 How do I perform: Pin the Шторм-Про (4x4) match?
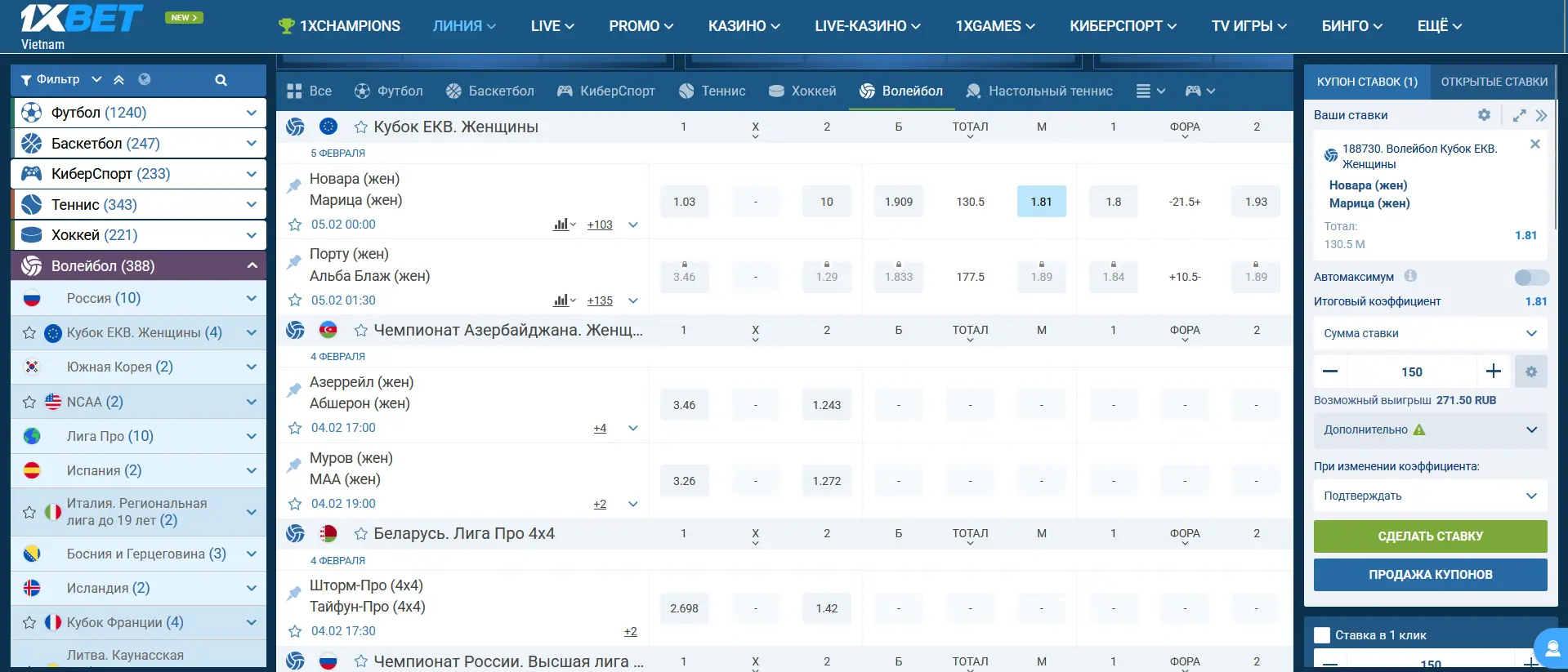(x=294, y=594)
